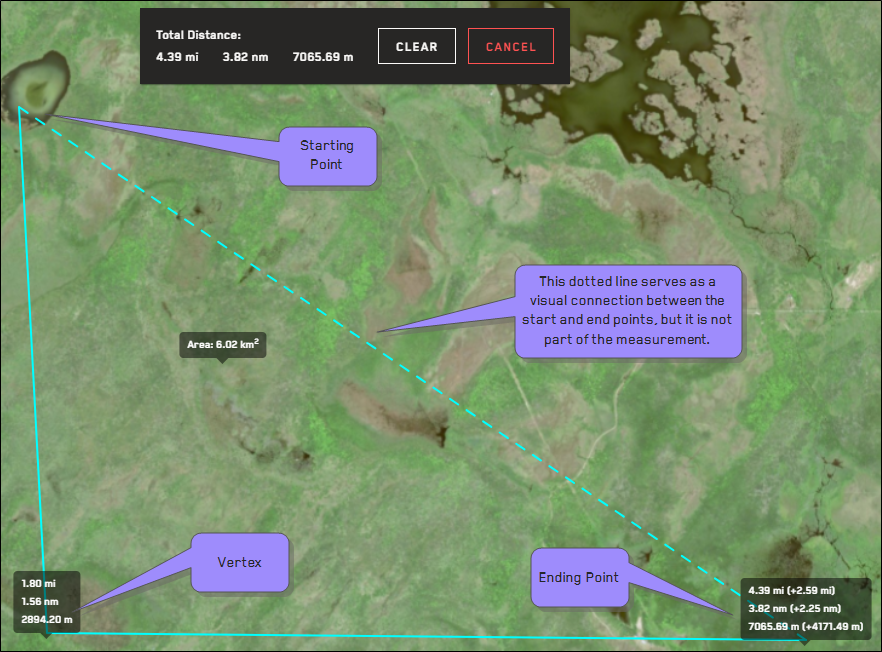The image size is (882, 652).
Task: Click the 3.82 nm (+2.25 nm) ending label
Action: [794, 608]
